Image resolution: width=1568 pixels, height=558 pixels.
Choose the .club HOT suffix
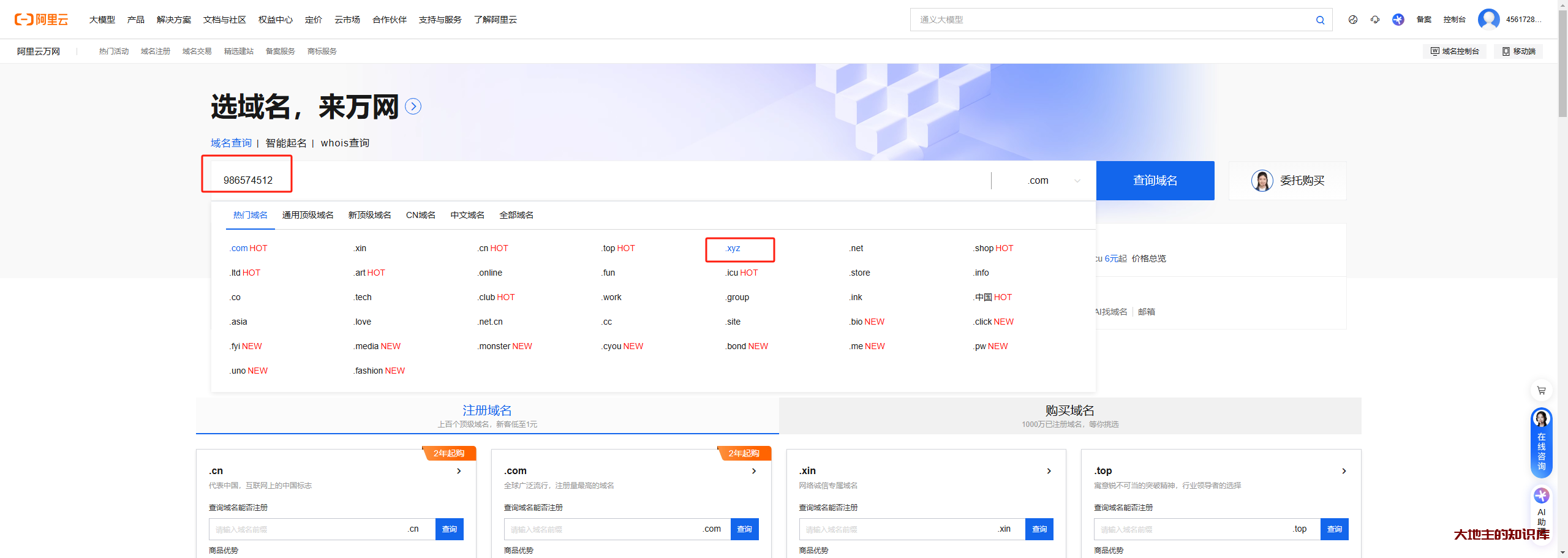(496, 297)
